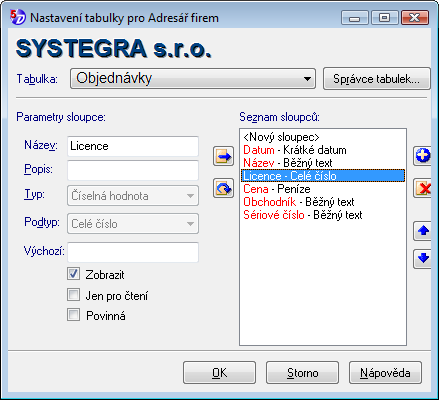441x403 pixels.
Task: Add new column with plus icon
Action: click(422, 156)
